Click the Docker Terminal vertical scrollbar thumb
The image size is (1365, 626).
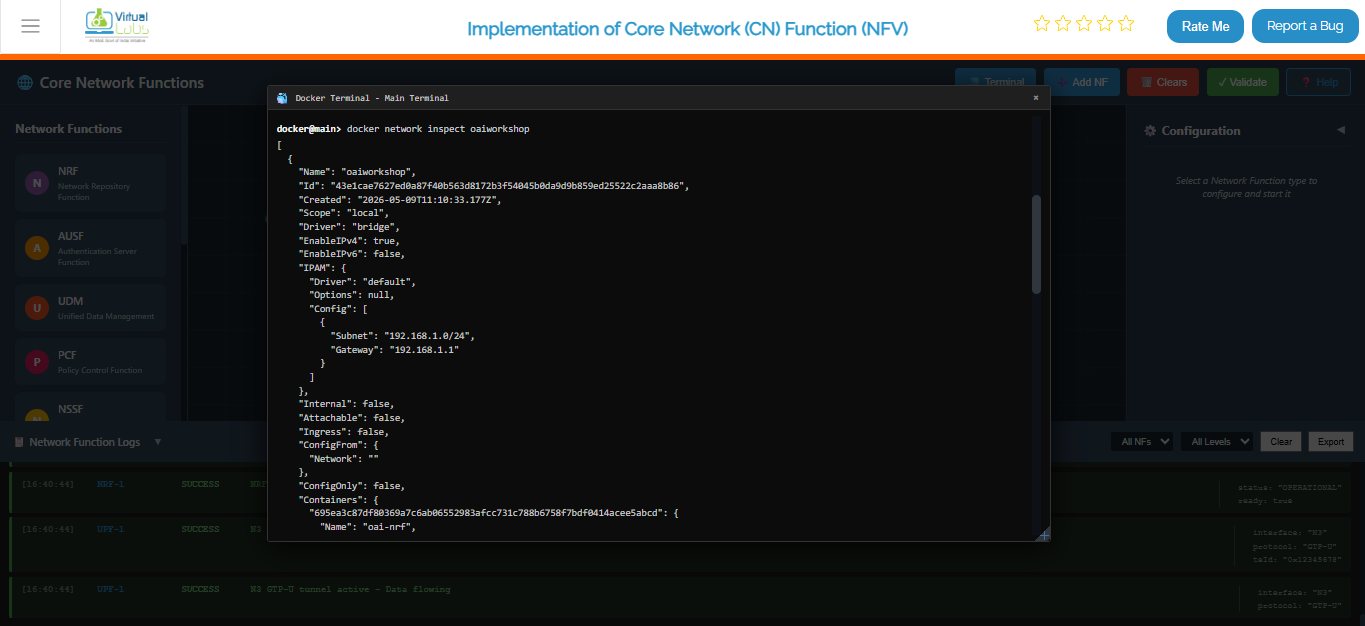point(1036,244)
